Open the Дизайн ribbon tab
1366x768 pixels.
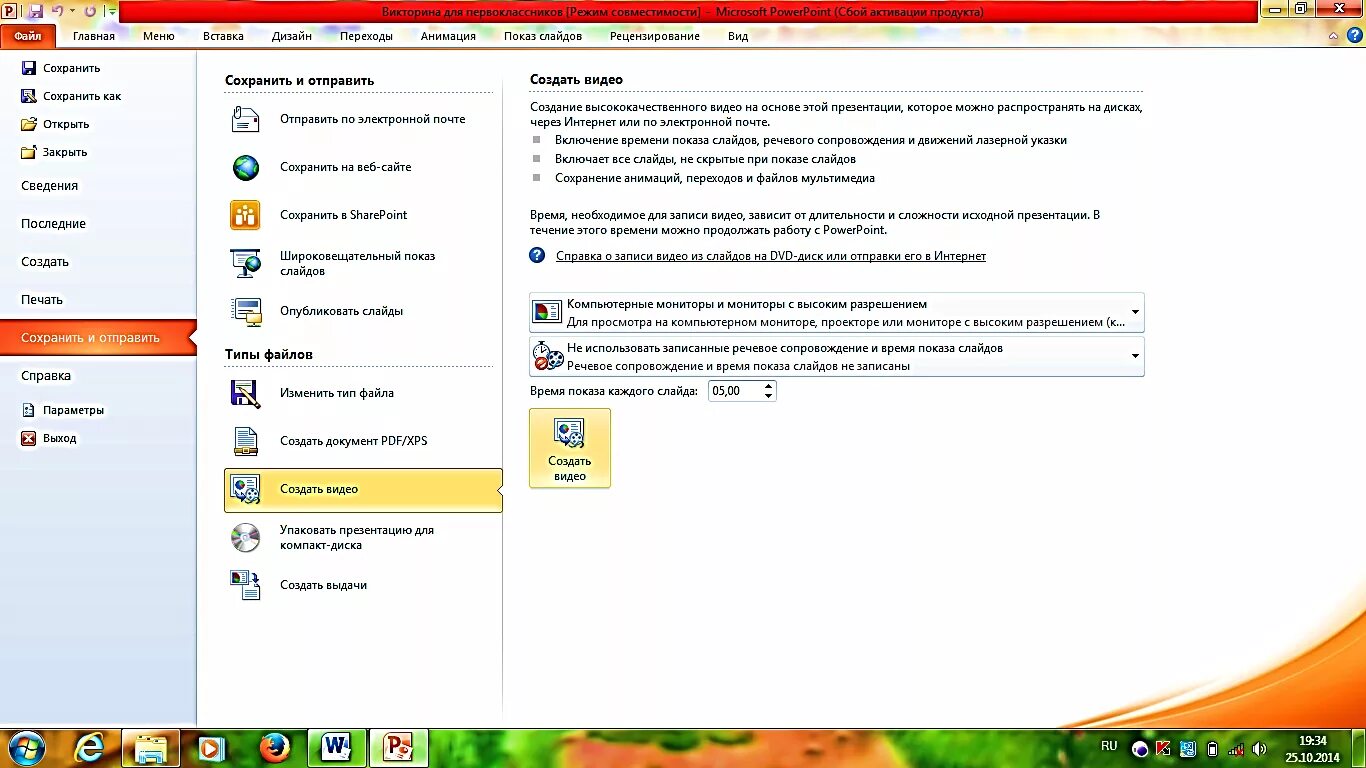pos(292,36)
